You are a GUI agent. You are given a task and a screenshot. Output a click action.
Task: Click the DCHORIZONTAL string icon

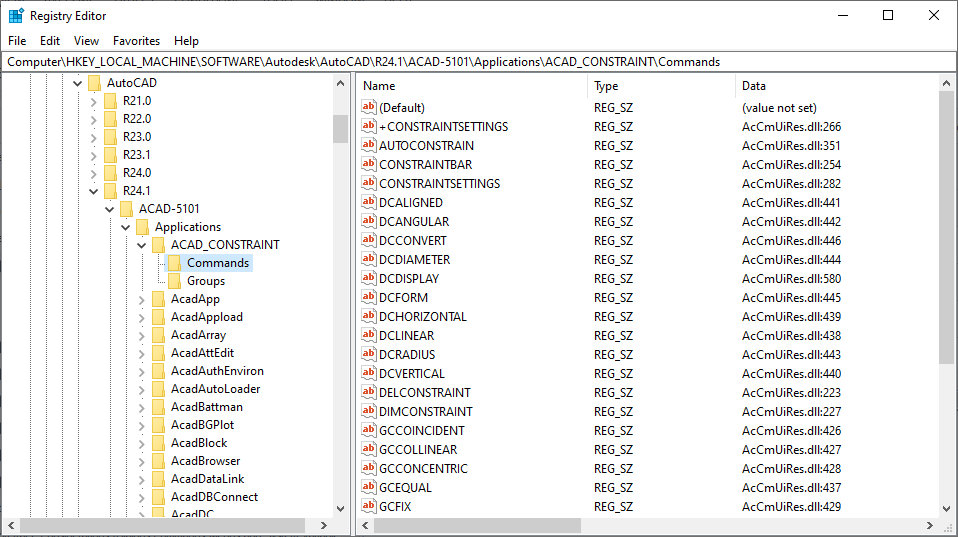[x=368, y=316]
